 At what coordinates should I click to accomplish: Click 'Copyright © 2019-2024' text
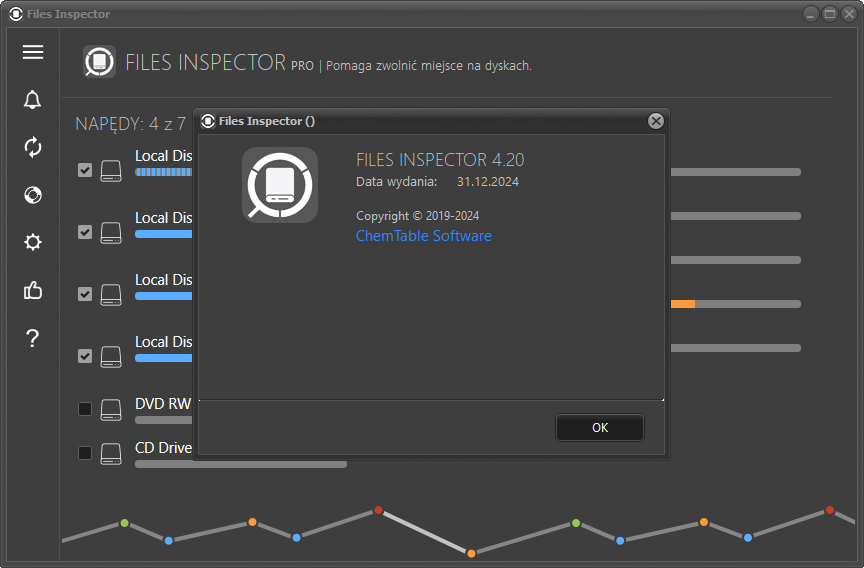[x=417, y=216]
